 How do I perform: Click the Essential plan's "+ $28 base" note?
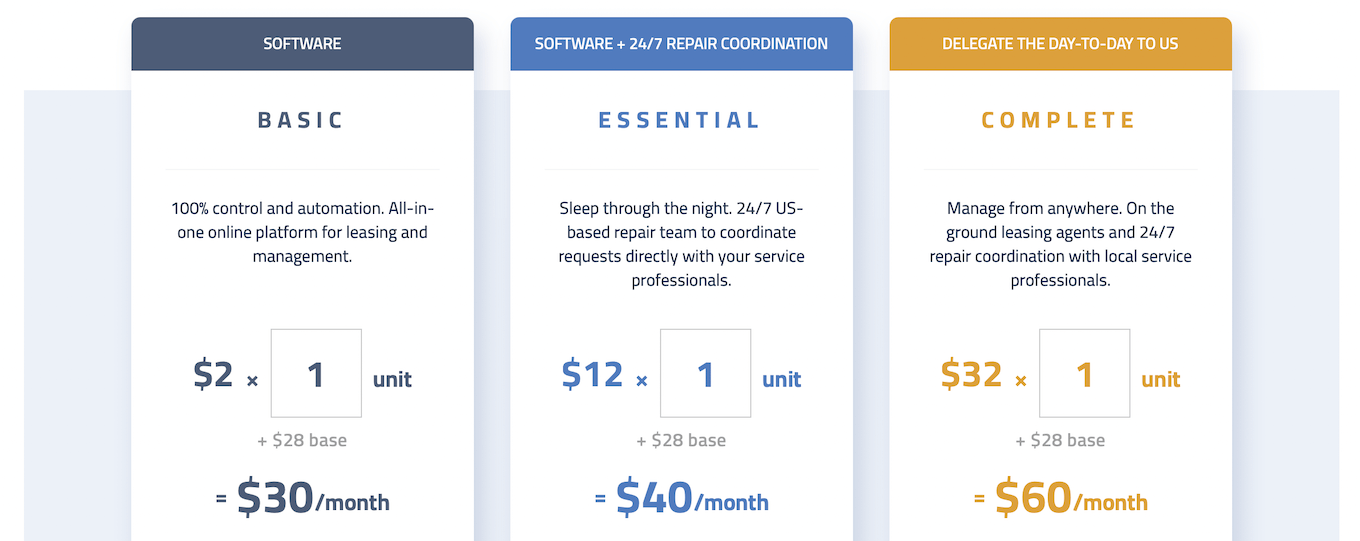(x=681, y=440)
